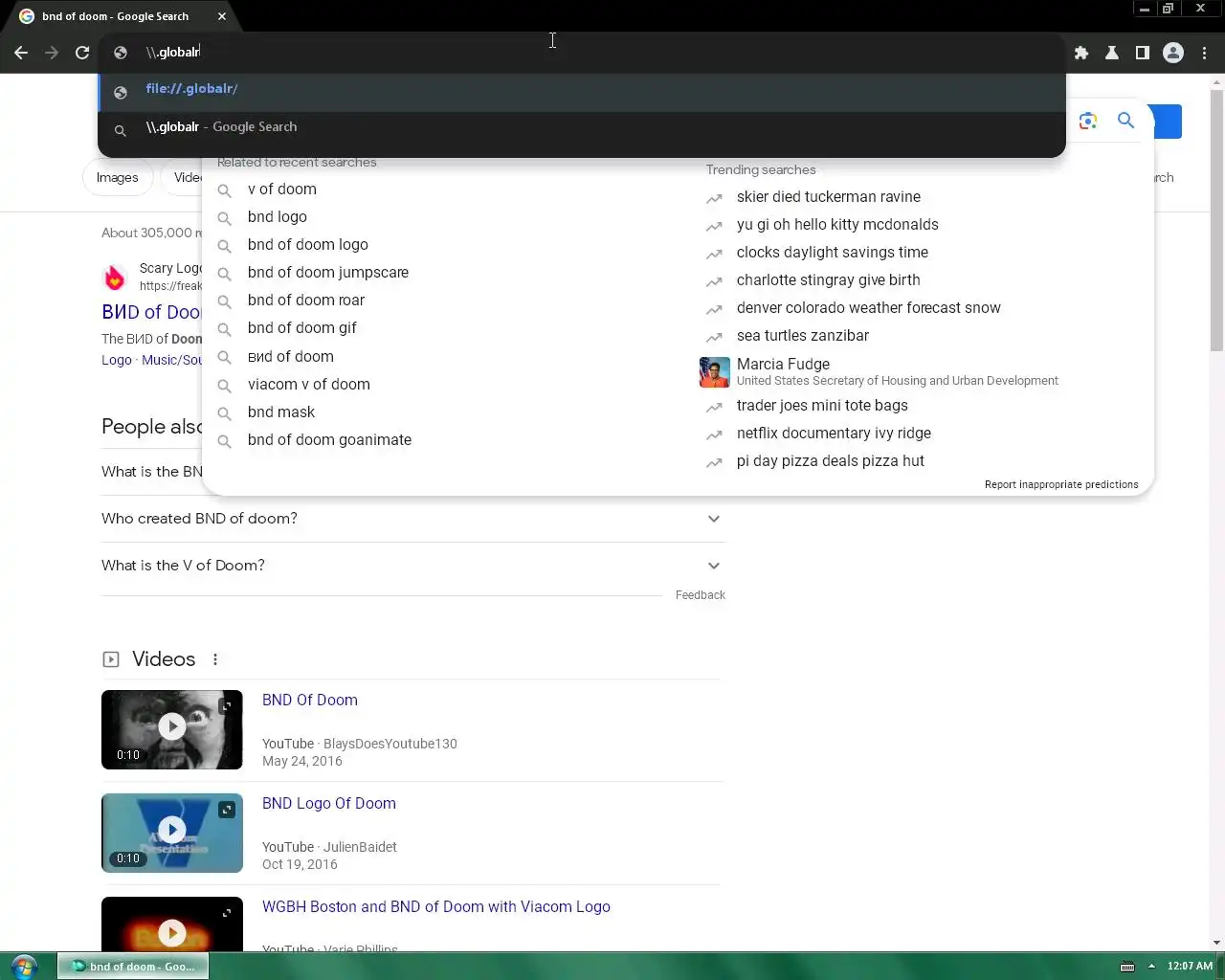Switch to the Chrome taskbar window button
Screen dimensions: 1225x980
coord(133,967)
